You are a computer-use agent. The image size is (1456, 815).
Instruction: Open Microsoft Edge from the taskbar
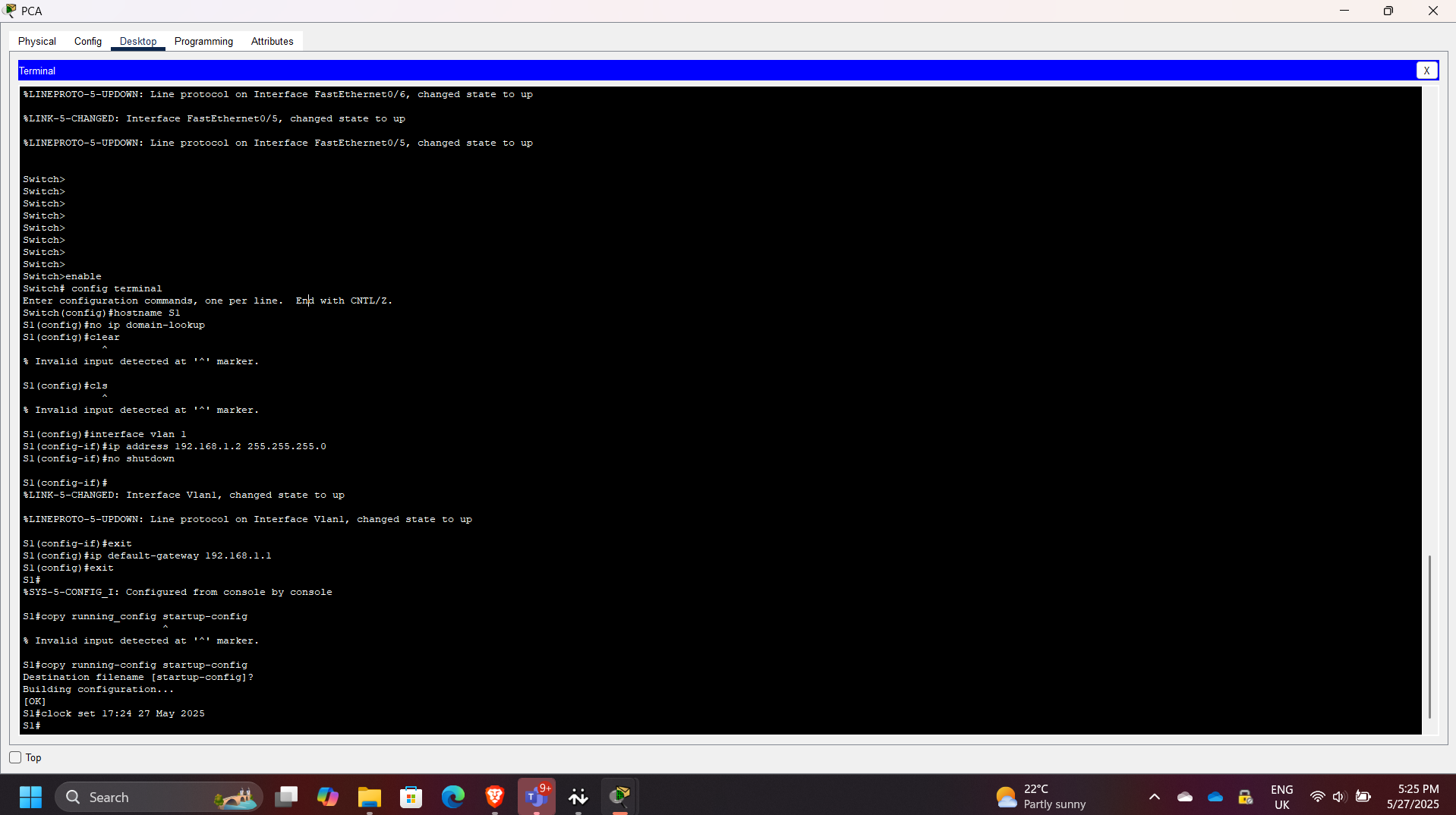click(x=452, y=797)
